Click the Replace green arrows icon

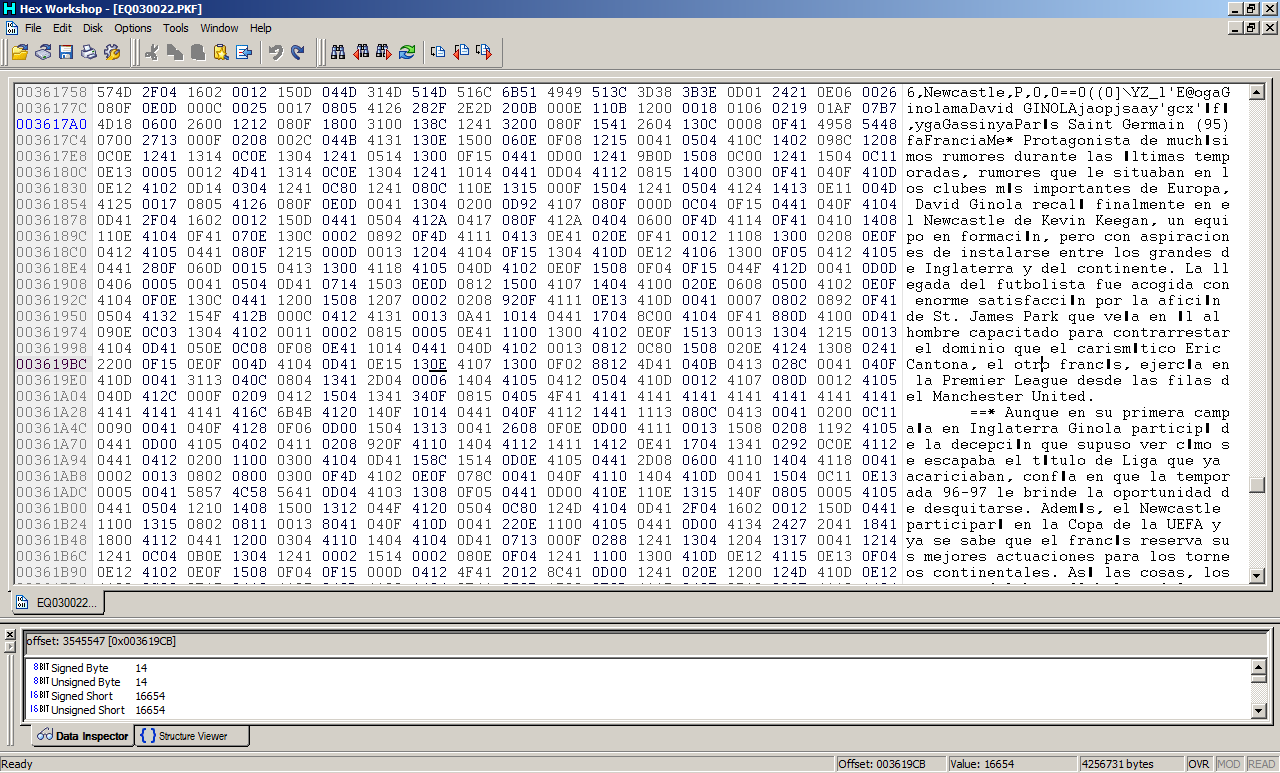pos(407,51)
